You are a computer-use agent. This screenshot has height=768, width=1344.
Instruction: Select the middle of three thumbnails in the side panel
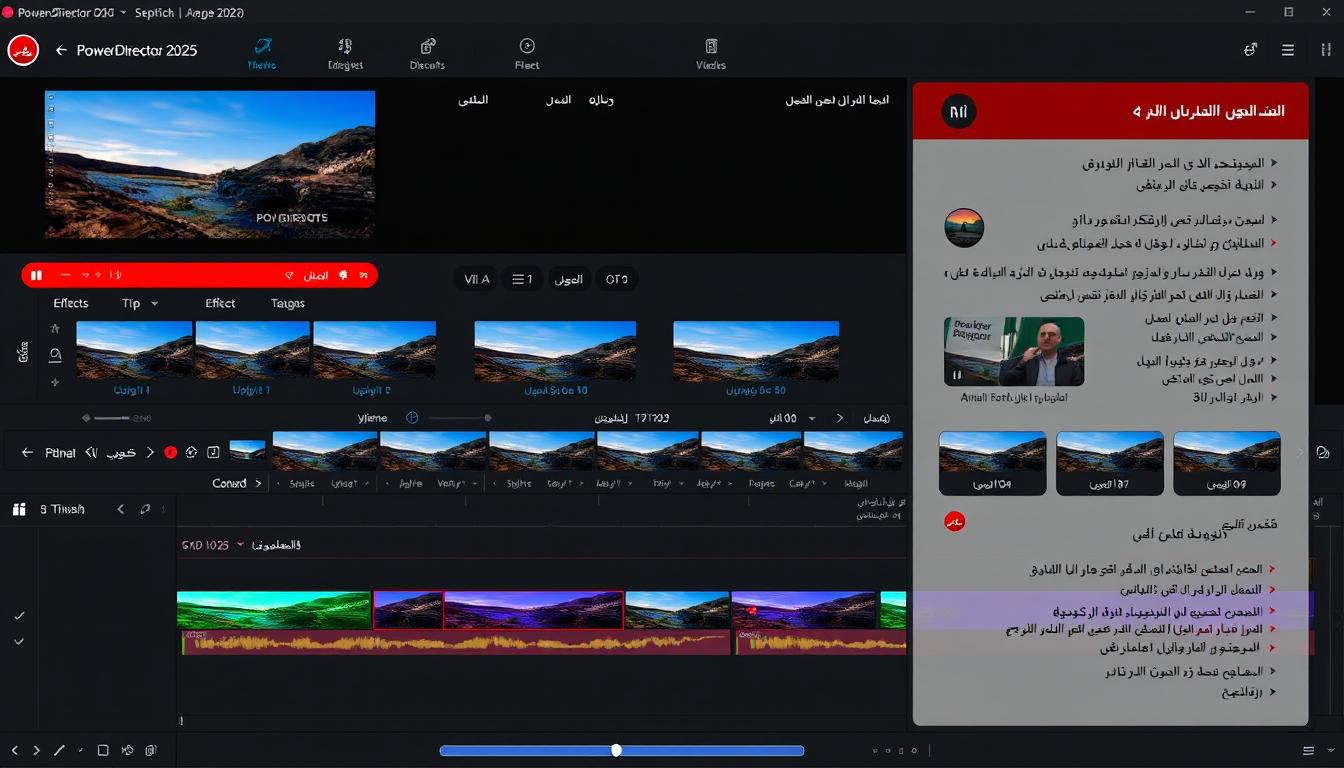click(1109, 463)
